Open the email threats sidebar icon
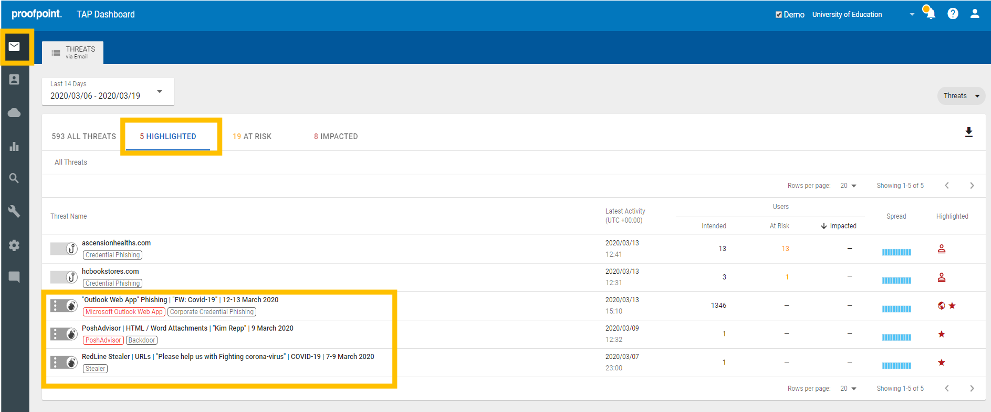The height and width of the screenshot is (412, 991). 14,46
